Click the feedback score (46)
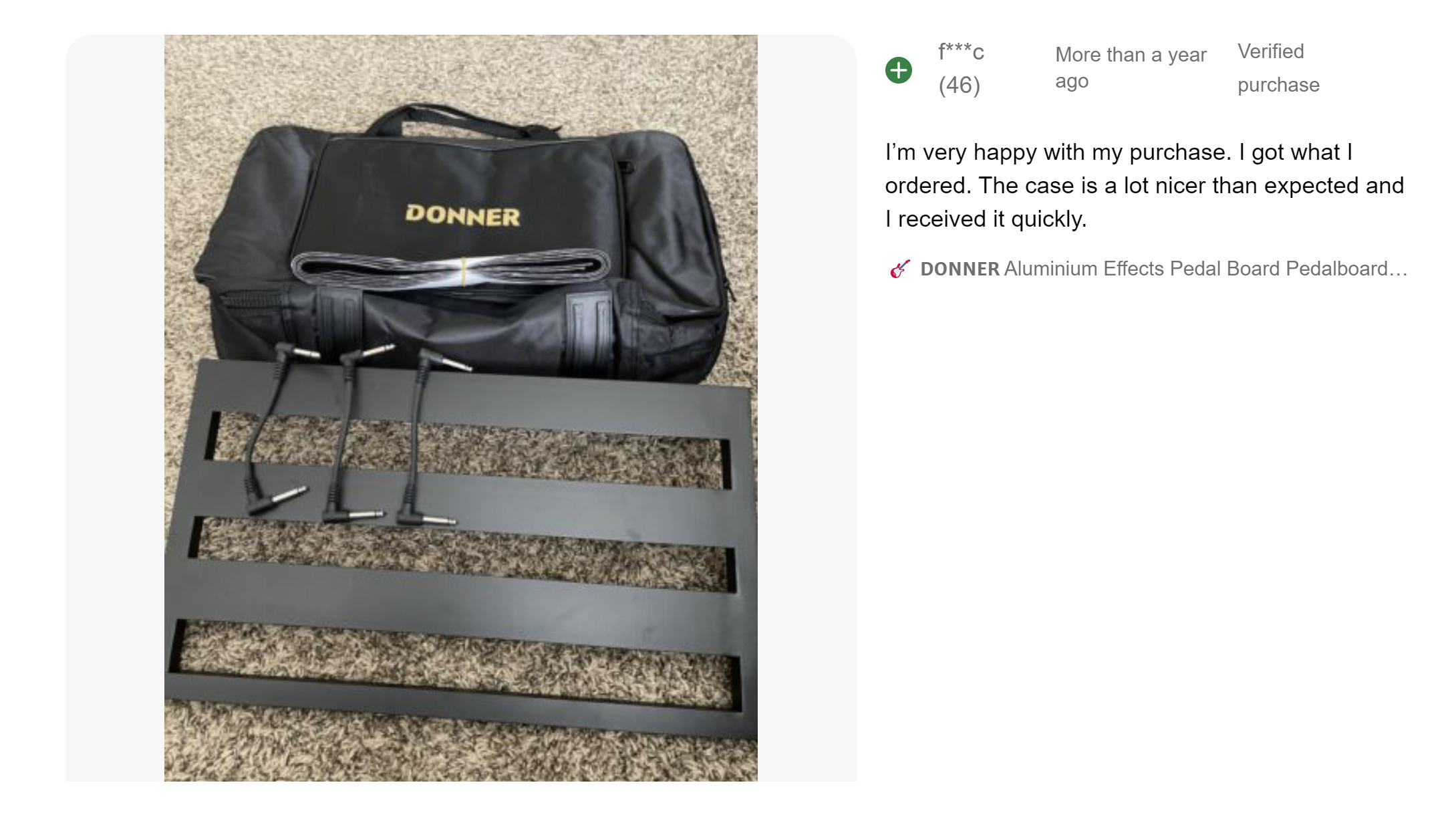 [959, 85]
